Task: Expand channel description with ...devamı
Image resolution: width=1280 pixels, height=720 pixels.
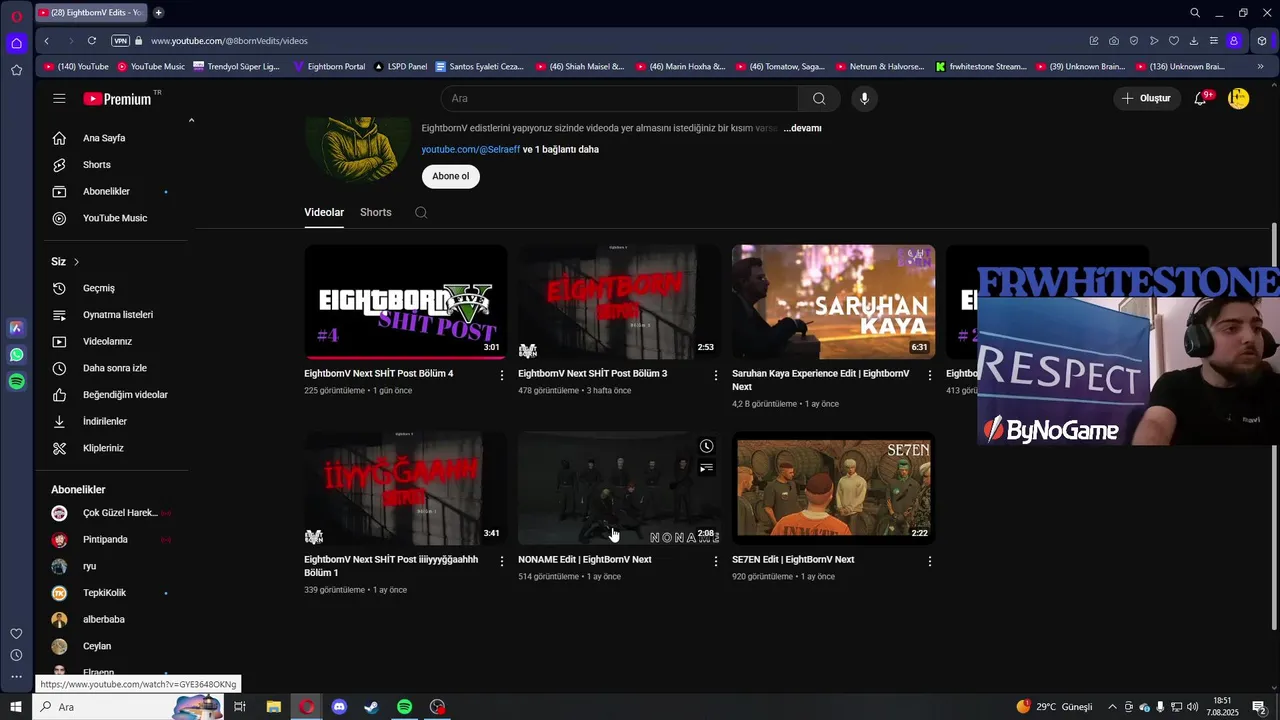Action: [802, 128]
